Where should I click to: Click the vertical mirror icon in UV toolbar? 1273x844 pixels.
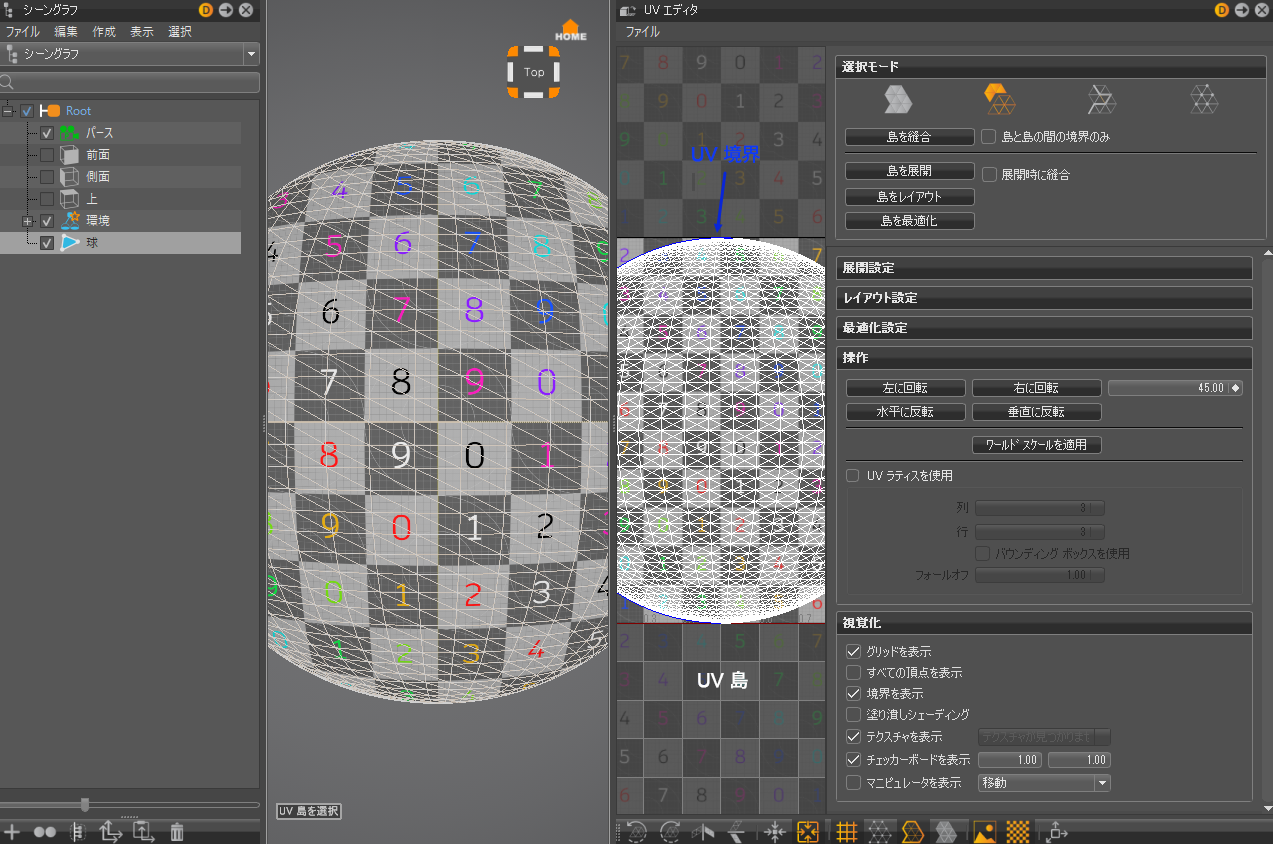[738, 830]
